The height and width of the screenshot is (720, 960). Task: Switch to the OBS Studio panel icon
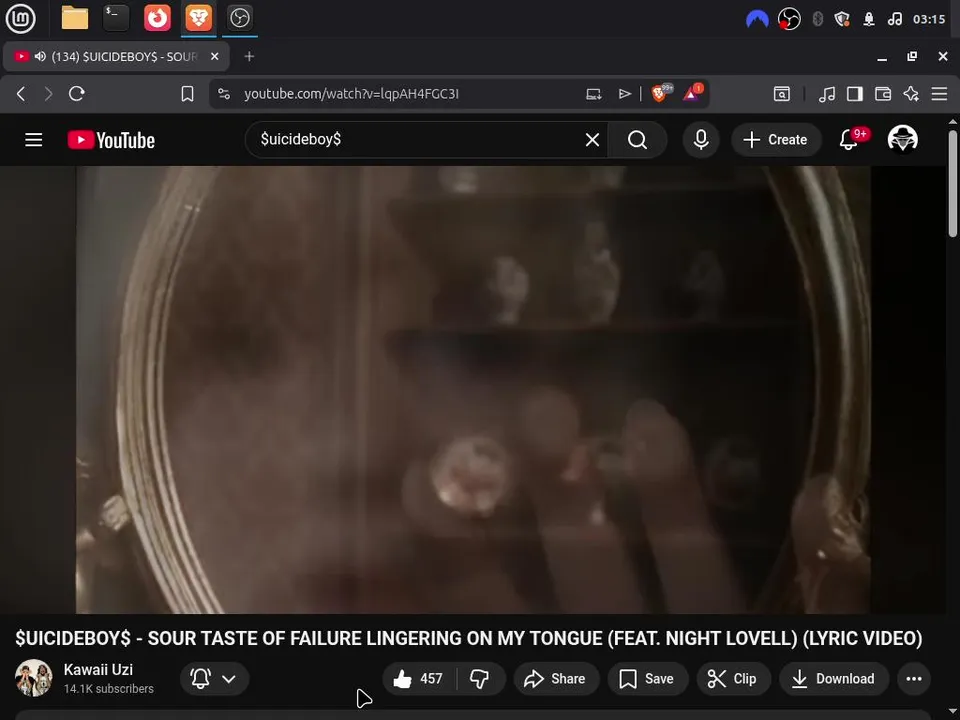[x=239, y=18]
